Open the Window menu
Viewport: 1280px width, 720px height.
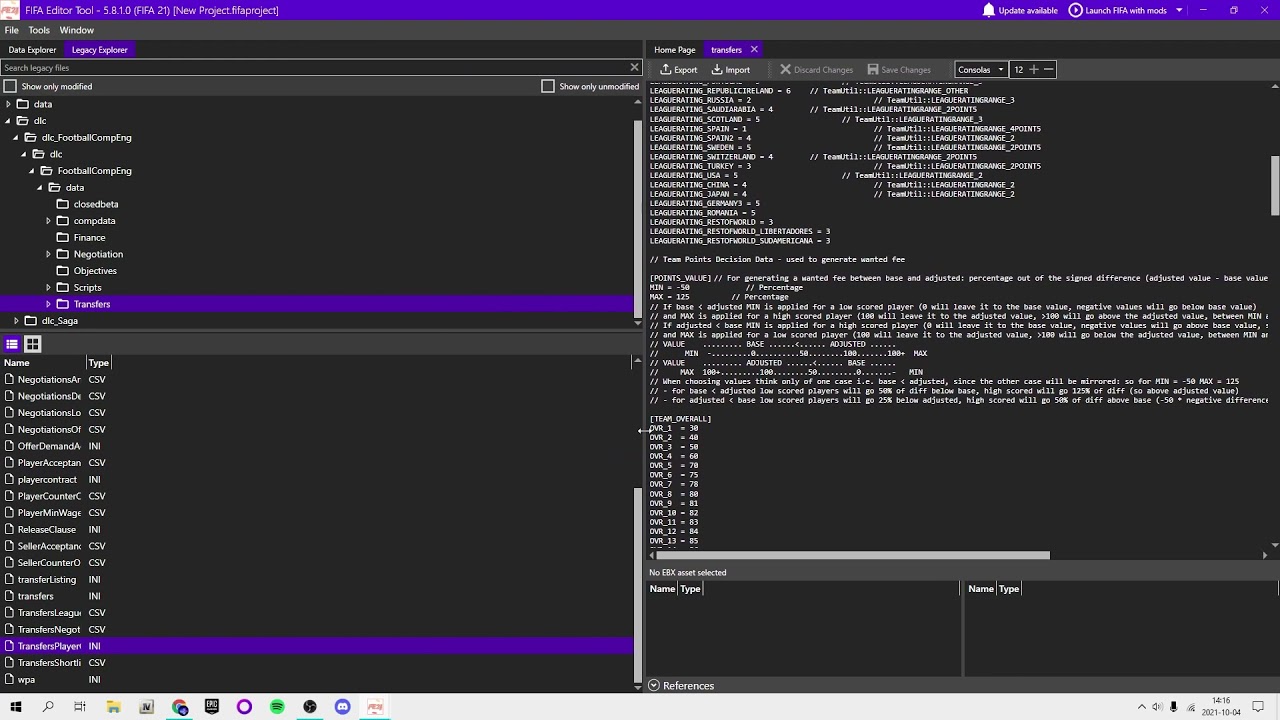pos(76,30)
